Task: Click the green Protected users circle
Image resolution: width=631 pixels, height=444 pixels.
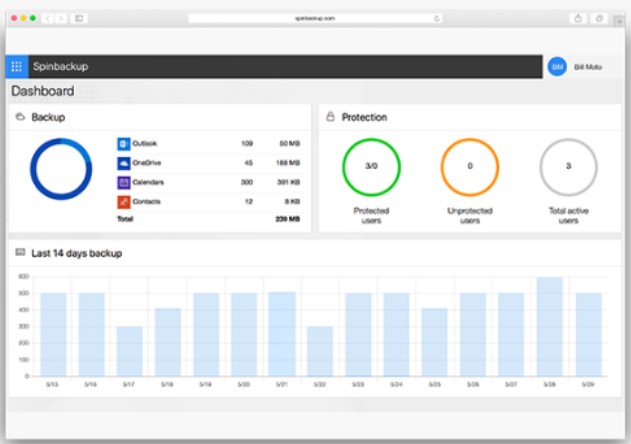Action: pos(371,167)
